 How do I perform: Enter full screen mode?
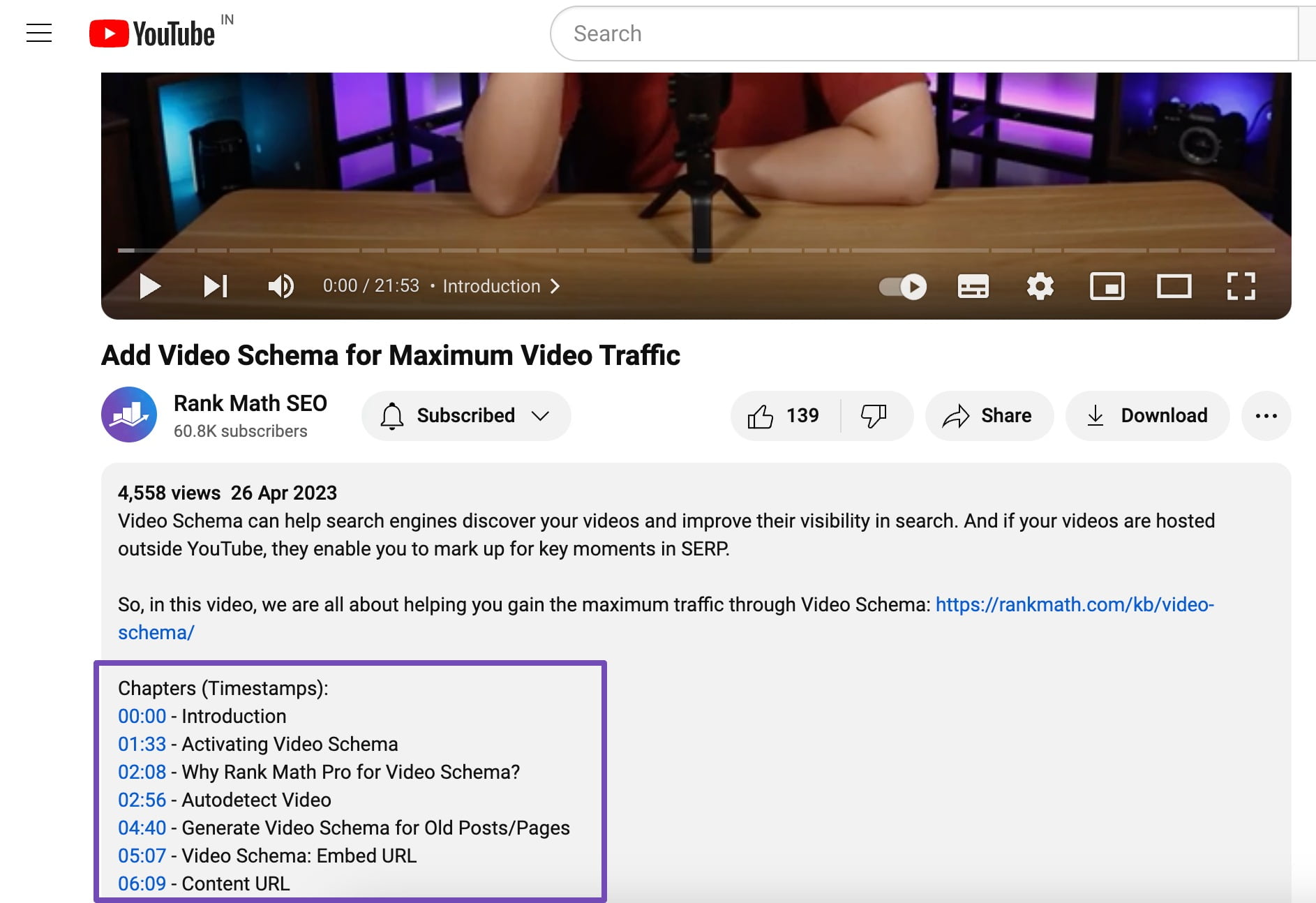[1241, 286]
